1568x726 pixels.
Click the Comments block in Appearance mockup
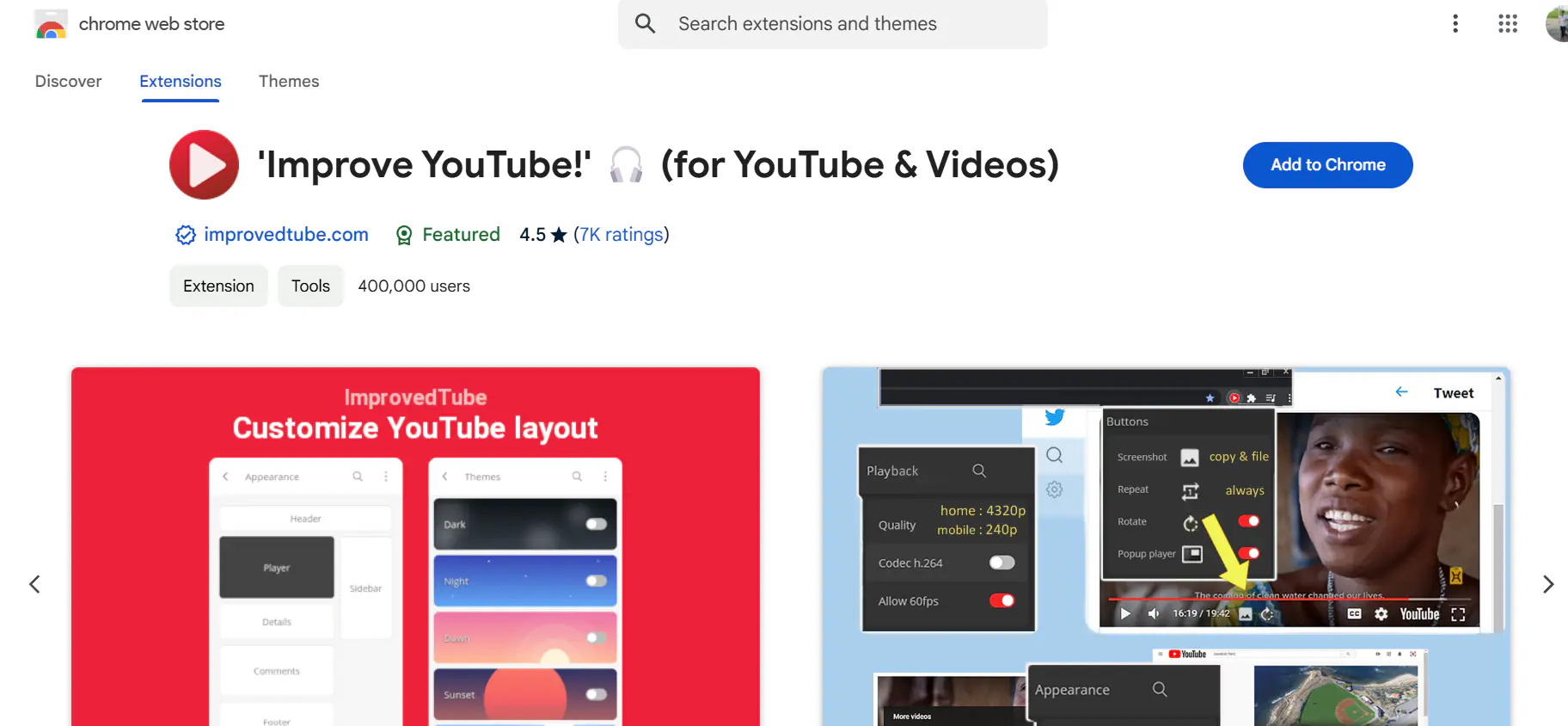coord(277,671)
